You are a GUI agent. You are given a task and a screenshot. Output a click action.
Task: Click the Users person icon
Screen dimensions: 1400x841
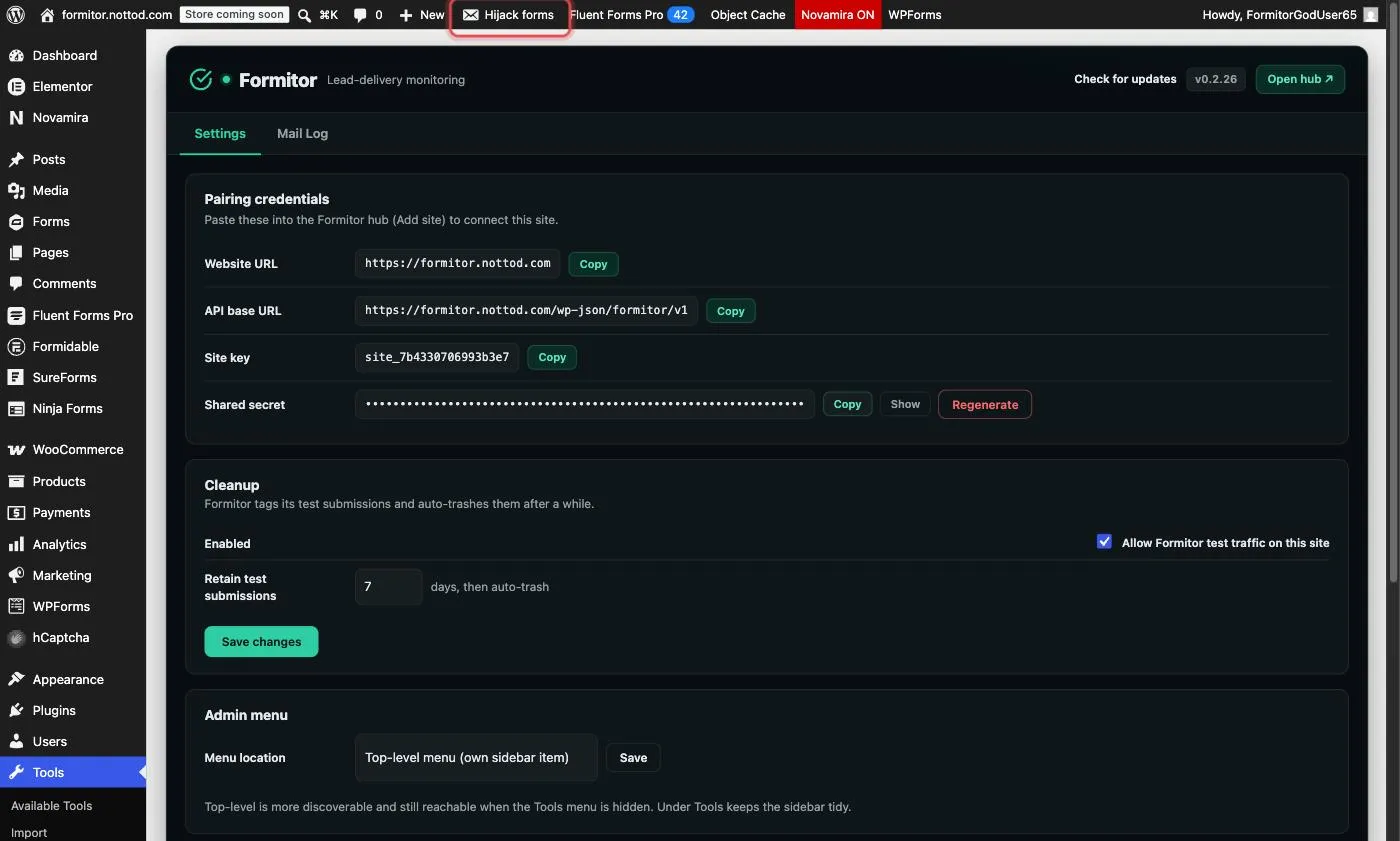click(x=16, y=741)
